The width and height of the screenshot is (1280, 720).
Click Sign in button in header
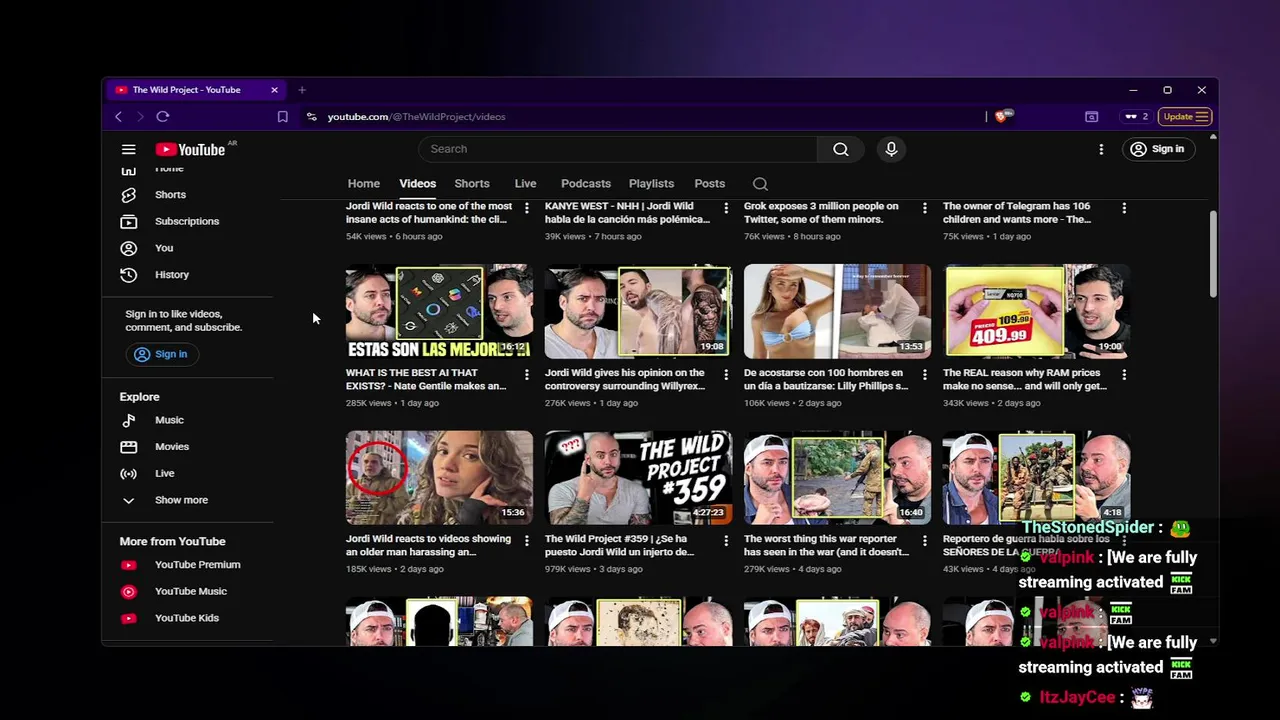point(1157,149)
